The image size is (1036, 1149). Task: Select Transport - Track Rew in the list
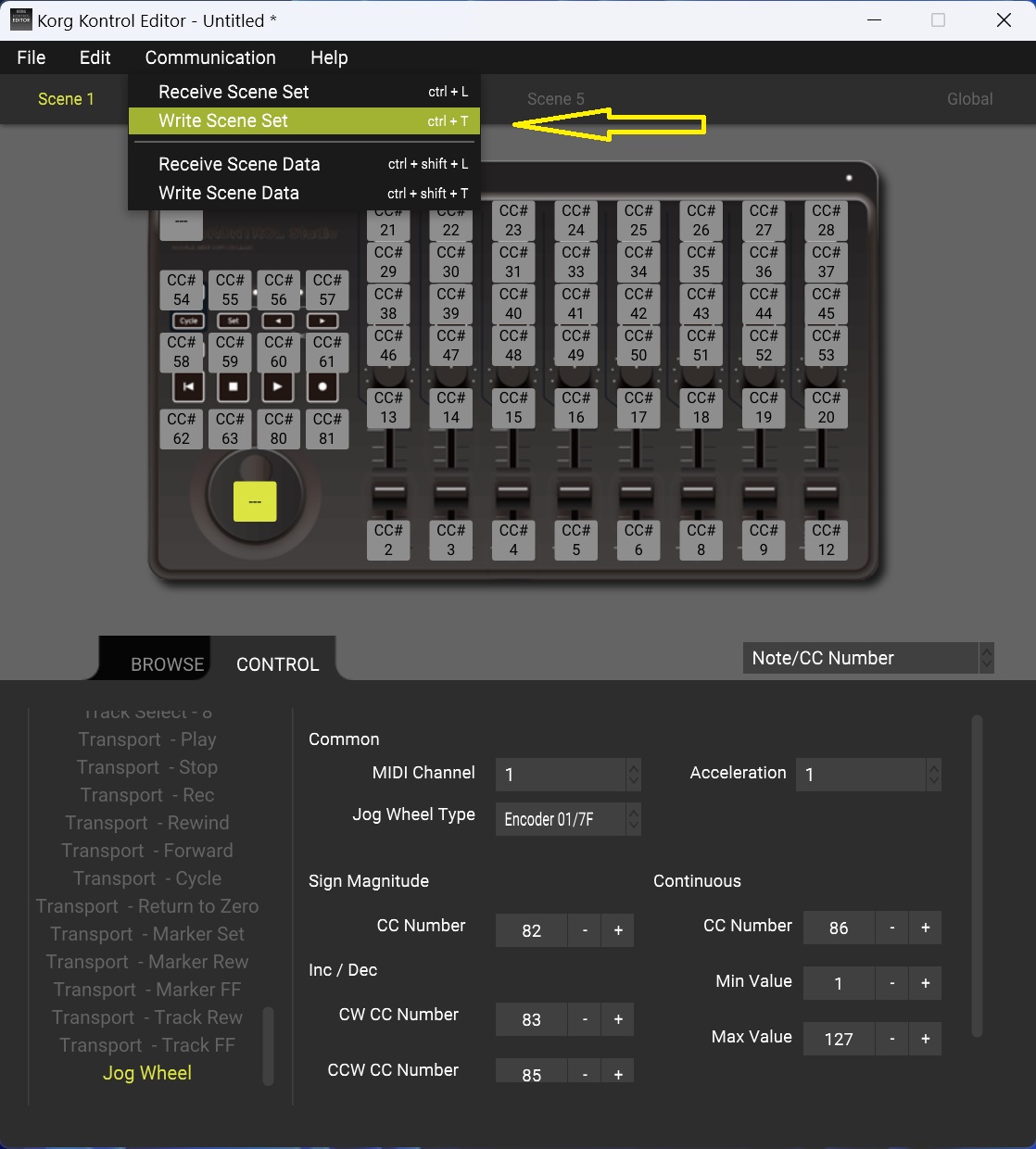[x=147, y=1017]
